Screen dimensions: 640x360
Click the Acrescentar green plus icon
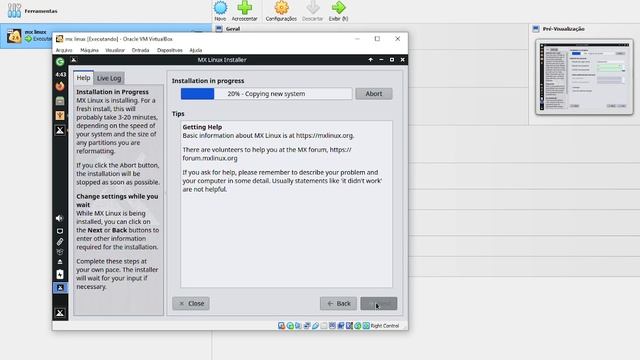click(244, 7)
